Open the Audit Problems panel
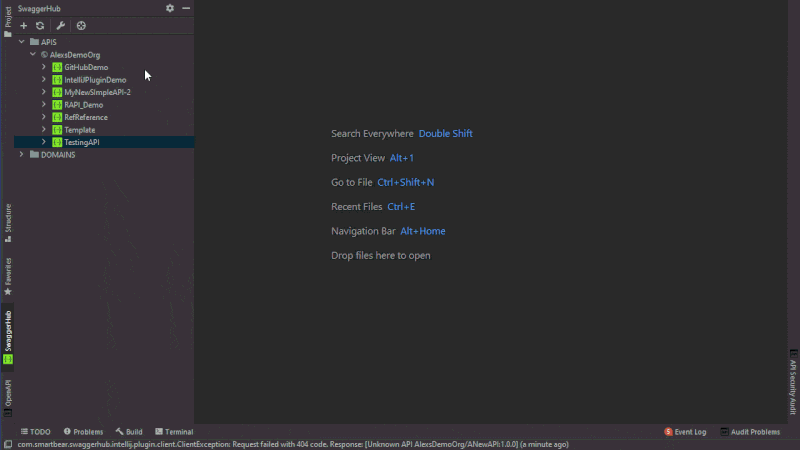800x450 pixels. click(750, 432)
